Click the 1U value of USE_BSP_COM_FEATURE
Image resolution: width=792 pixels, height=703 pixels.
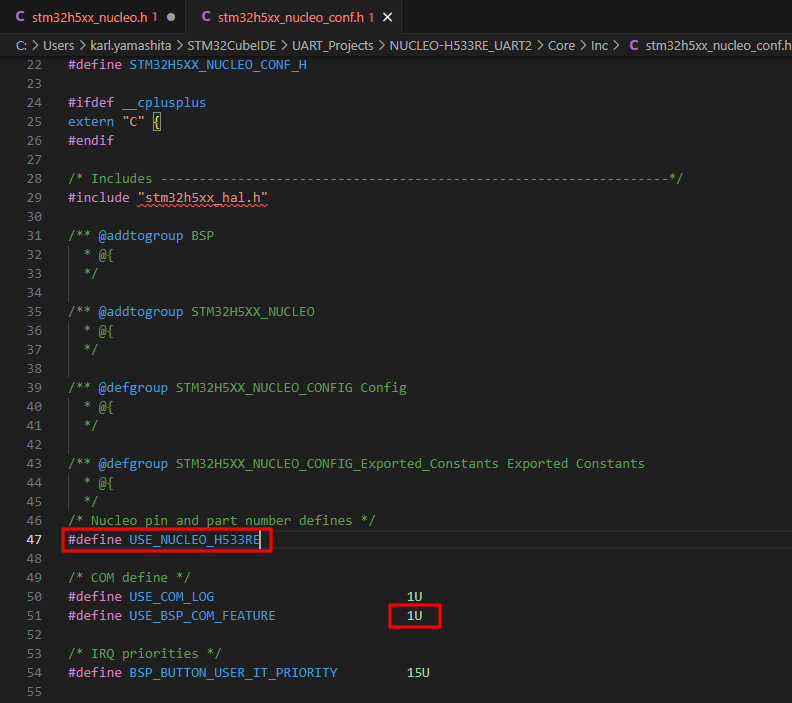(415, 616)
